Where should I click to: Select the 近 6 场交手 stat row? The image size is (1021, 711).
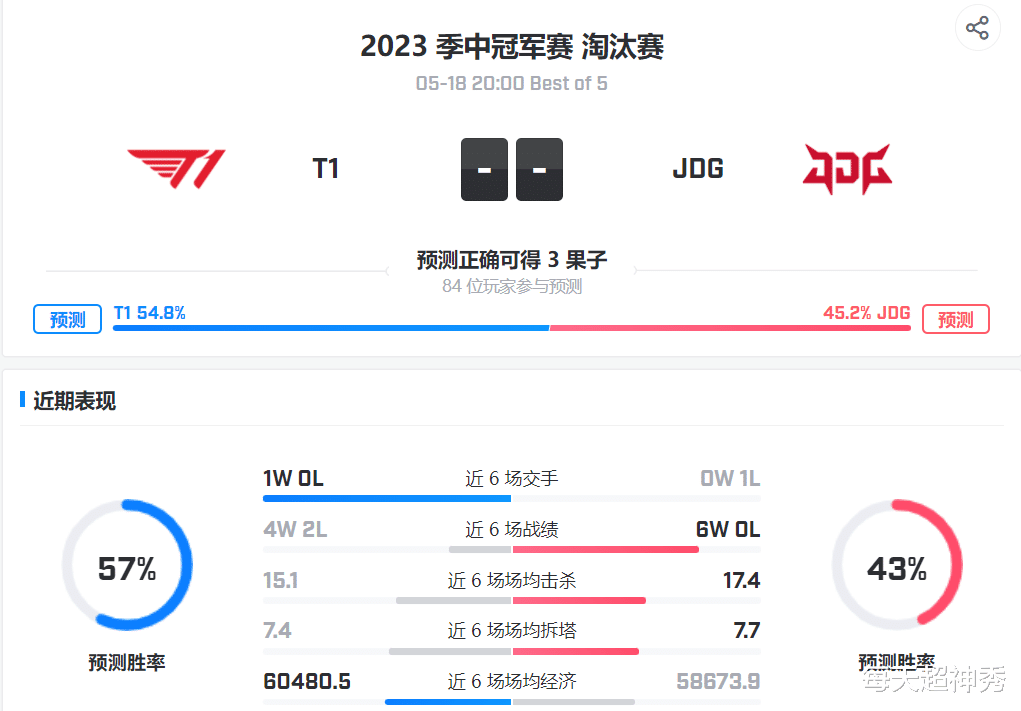511,479
